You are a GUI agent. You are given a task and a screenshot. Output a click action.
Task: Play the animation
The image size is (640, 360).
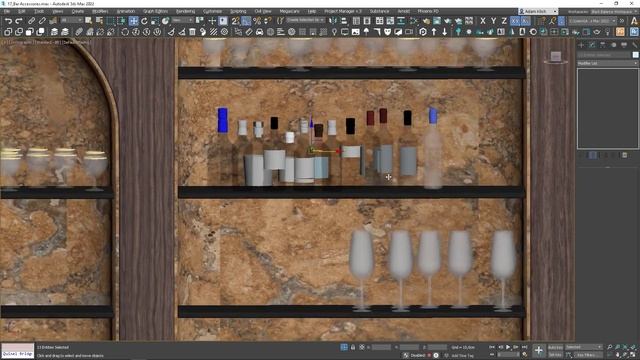(x=508, y=347)
